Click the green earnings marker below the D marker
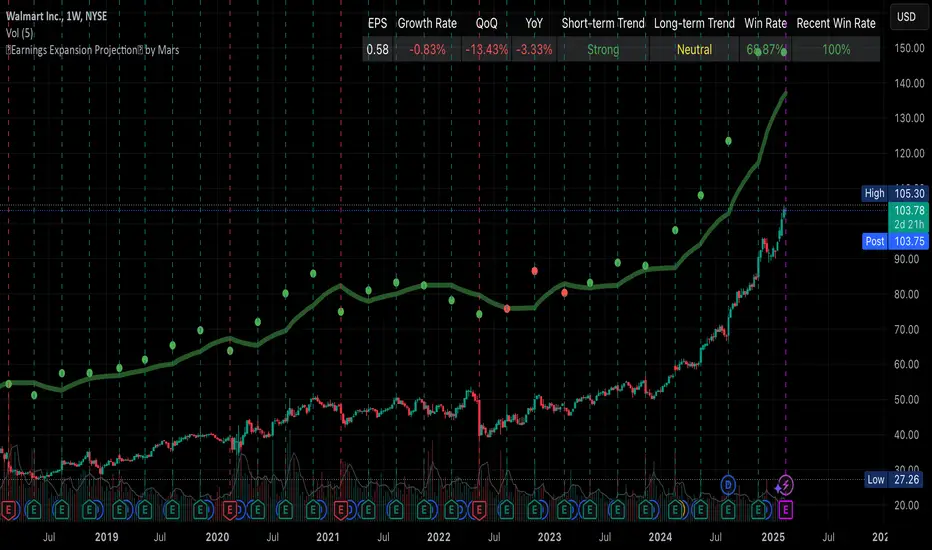 [728, 510]
